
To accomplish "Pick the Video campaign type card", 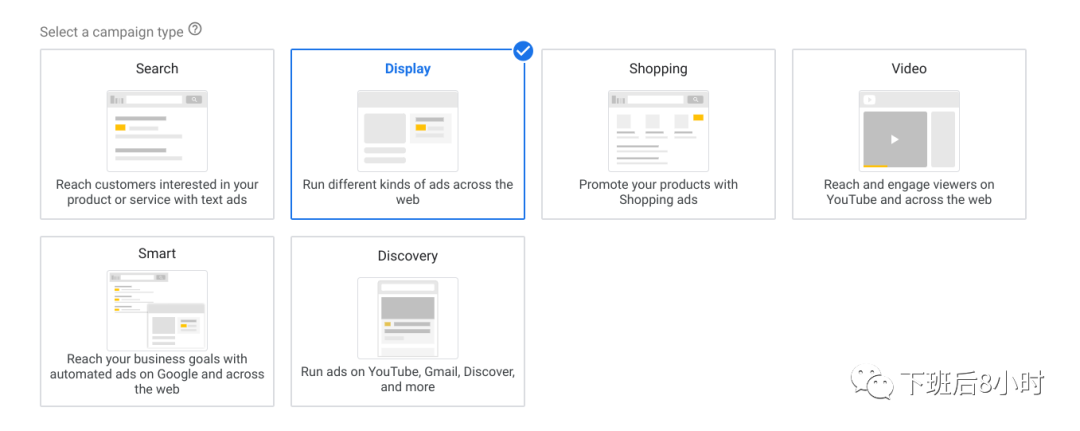I will point(909,134).
